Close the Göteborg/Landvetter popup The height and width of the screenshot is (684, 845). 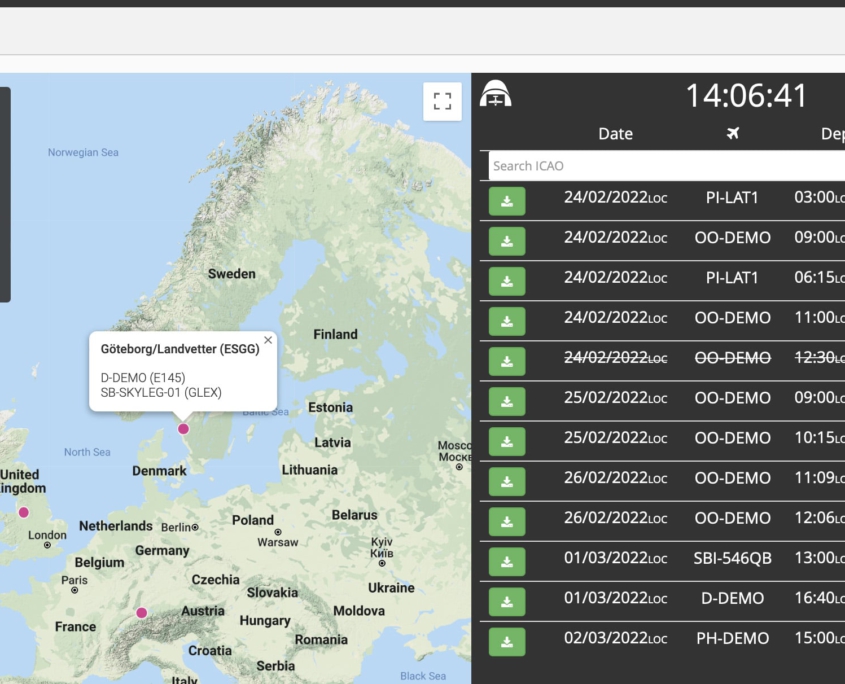pos(268,340)
